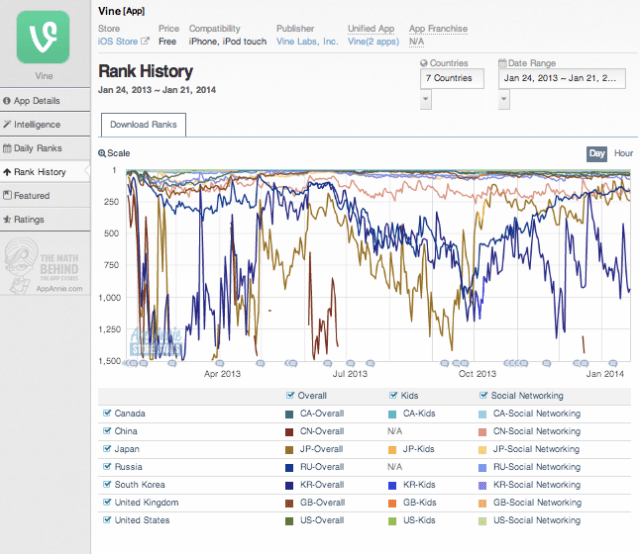Click the Scale magnifier icon
Screen dimensions: 640x554
tap(102, 154)
